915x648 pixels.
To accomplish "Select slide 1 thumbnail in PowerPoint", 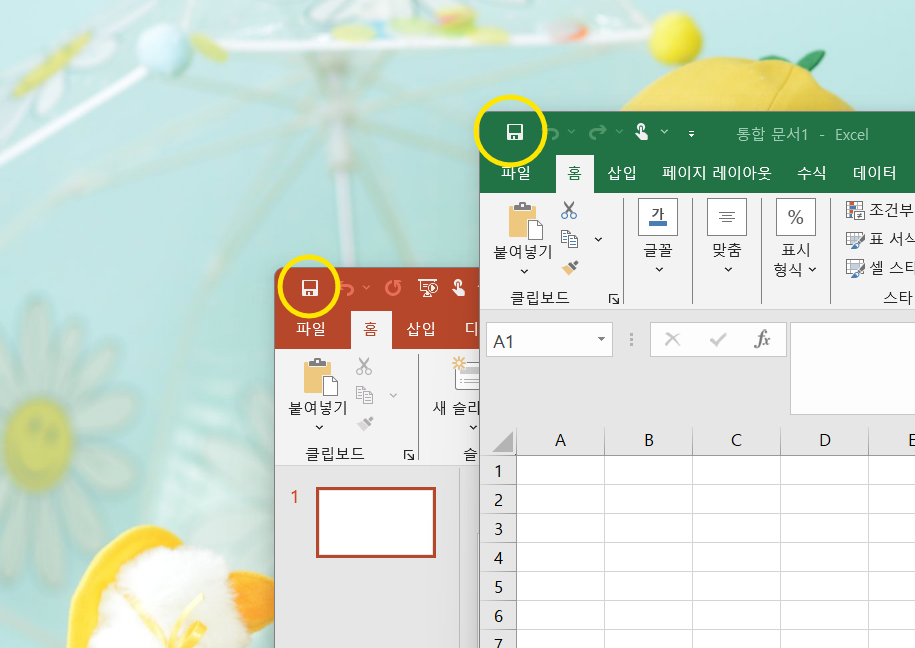I will coord(376,522).
